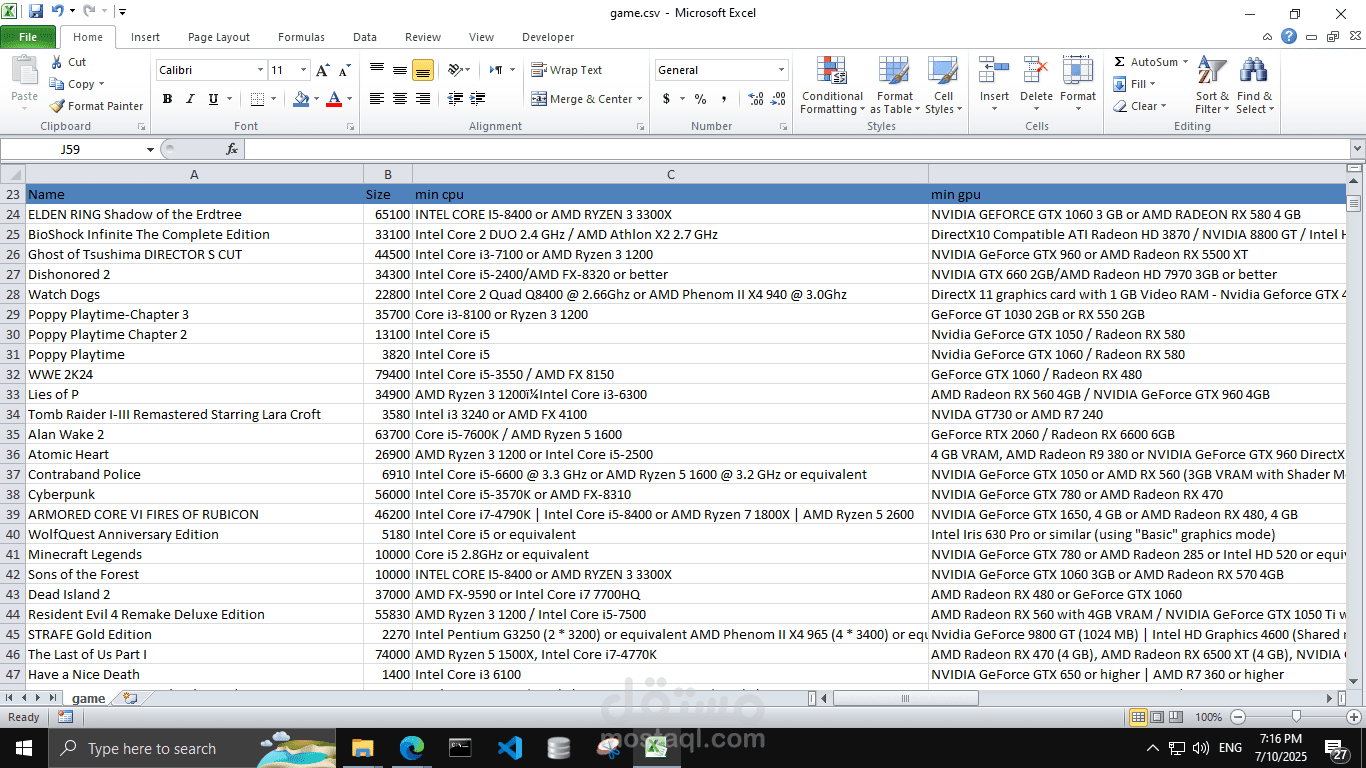Click the Zoom In plus button
Image resolution: width=1366 pixels, height=768 pixels.
pos(1354,717)
